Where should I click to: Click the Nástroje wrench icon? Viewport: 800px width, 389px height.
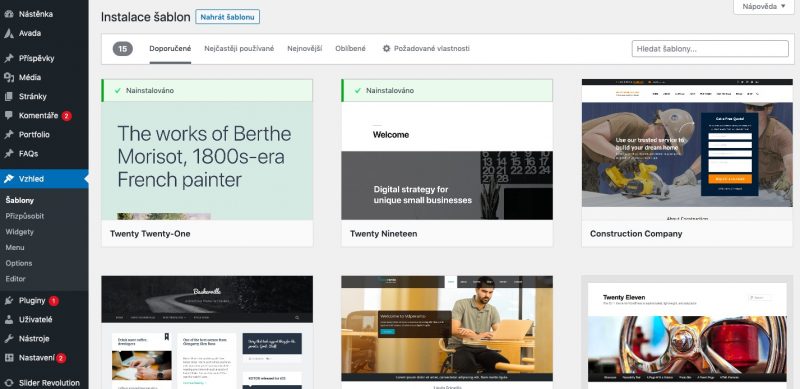(x=9, y=338)
